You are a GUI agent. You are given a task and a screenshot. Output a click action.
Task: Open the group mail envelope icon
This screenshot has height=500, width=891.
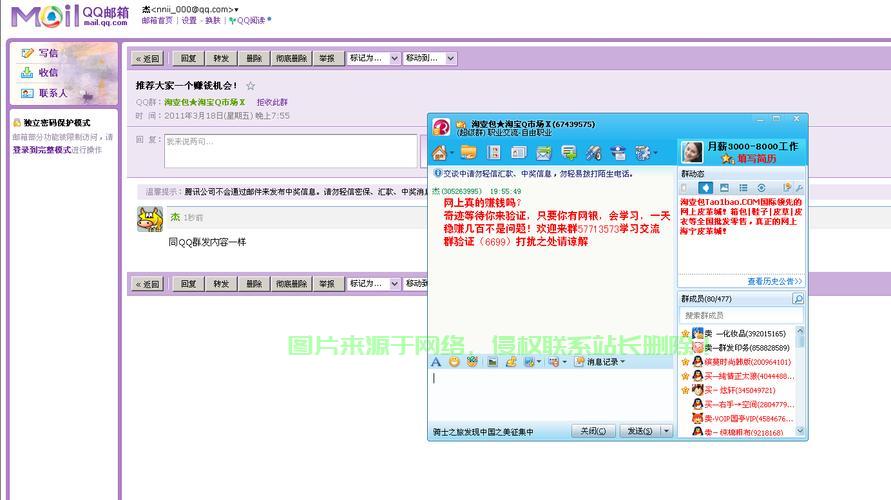(x=544, y=152)
